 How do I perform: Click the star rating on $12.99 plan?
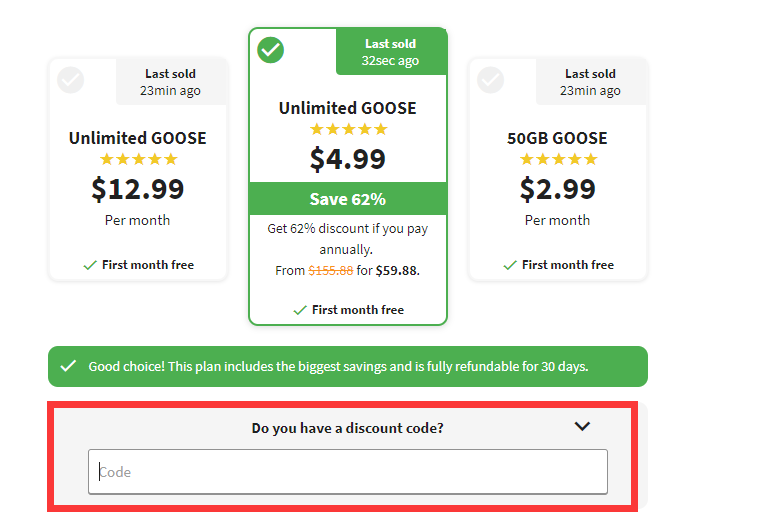click(x=138, y=159)
